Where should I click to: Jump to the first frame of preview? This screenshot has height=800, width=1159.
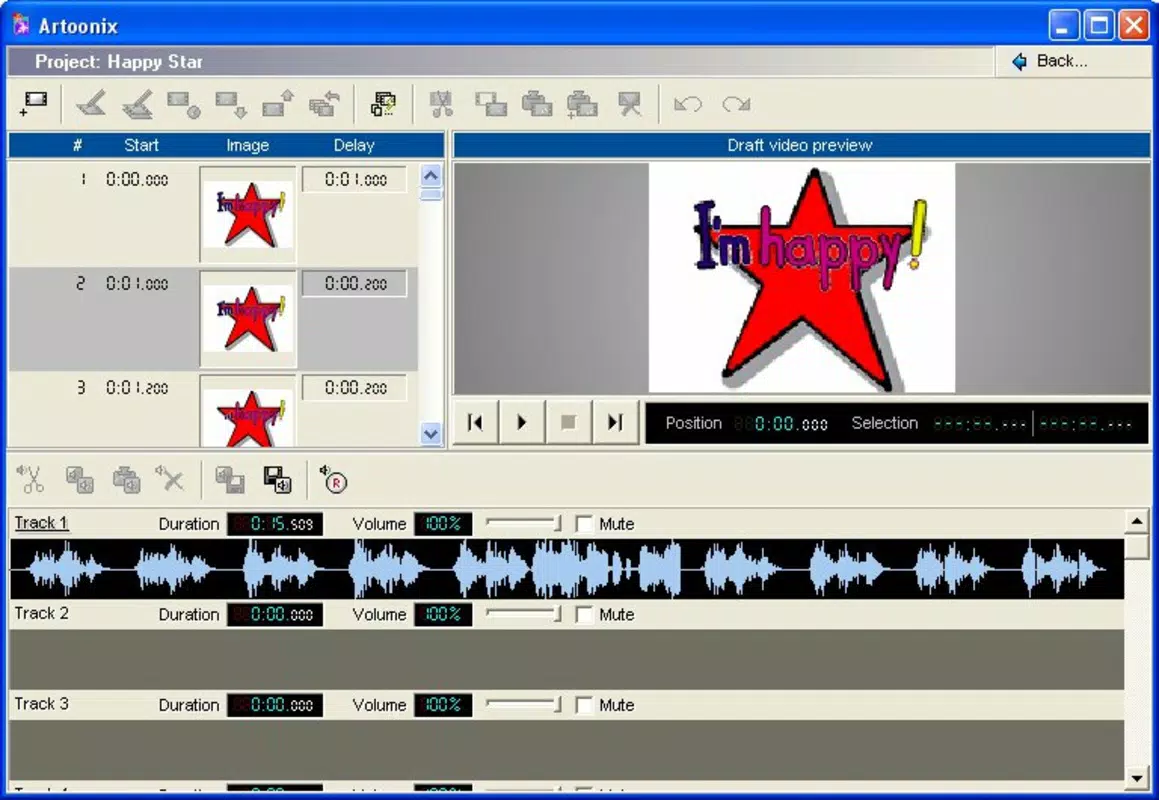pos(475,422)
